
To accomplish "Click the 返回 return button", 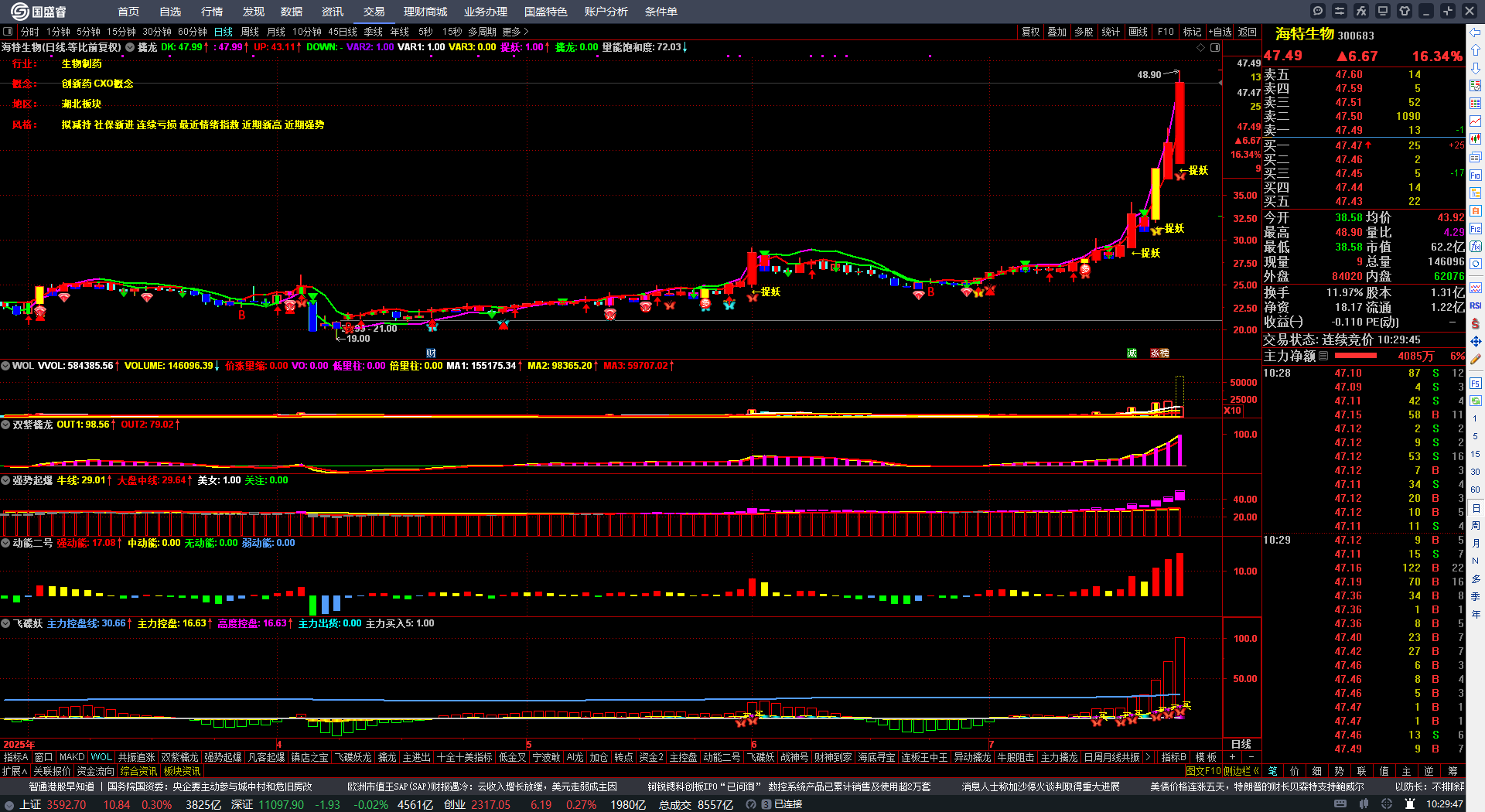I will [1248, 32].
